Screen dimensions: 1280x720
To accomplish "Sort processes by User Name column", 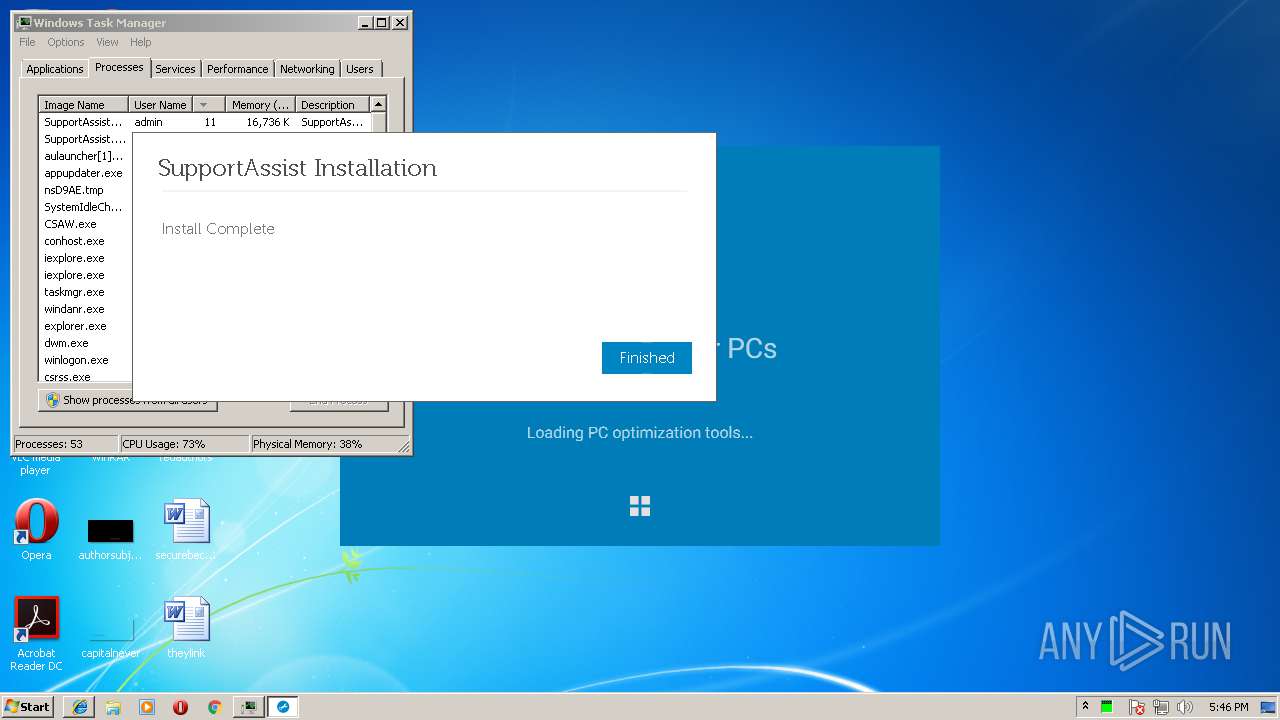I will 160,105.
